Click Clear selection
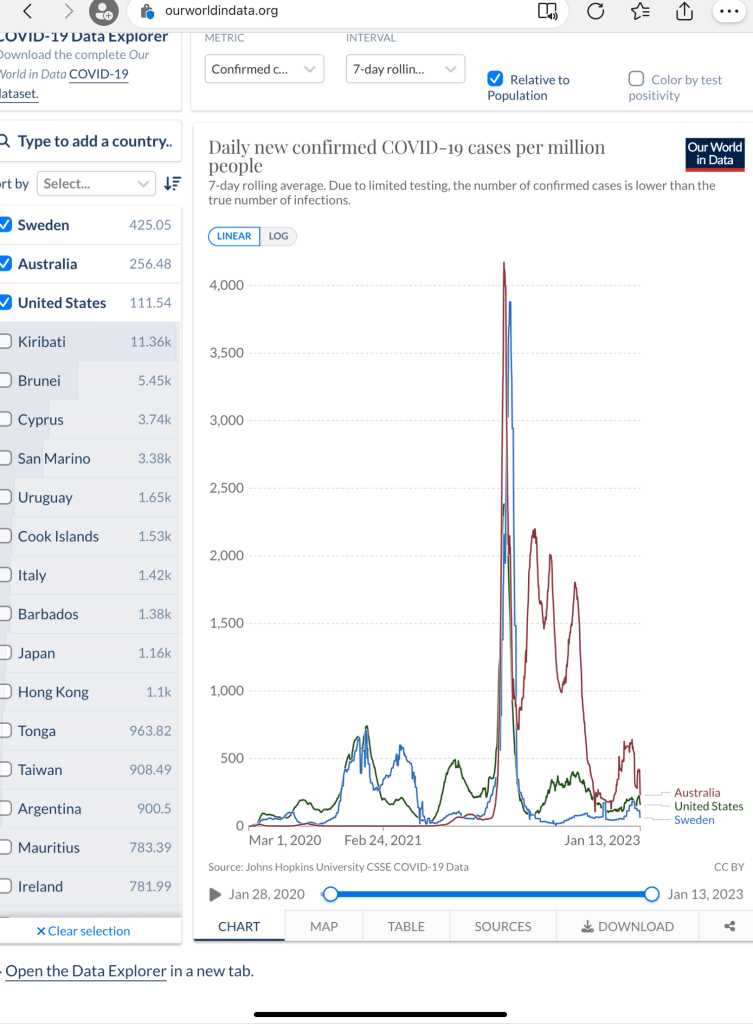Image resolution: width=753 pixels, height=1024 pixels. 83,931
